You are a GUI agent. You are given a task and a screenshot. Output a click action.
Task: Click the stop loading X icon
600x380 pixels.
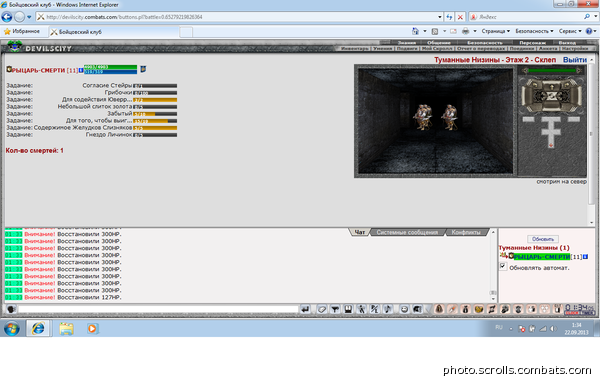460,17
